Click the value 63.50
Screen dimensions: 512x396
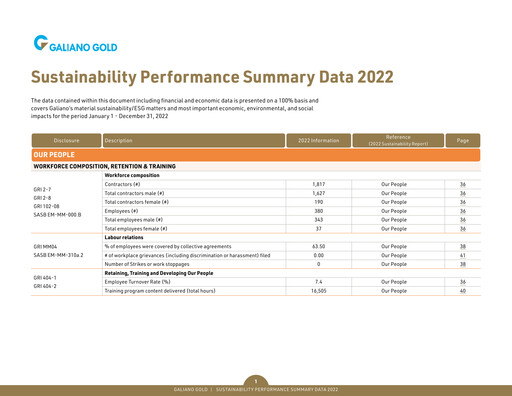319,246
